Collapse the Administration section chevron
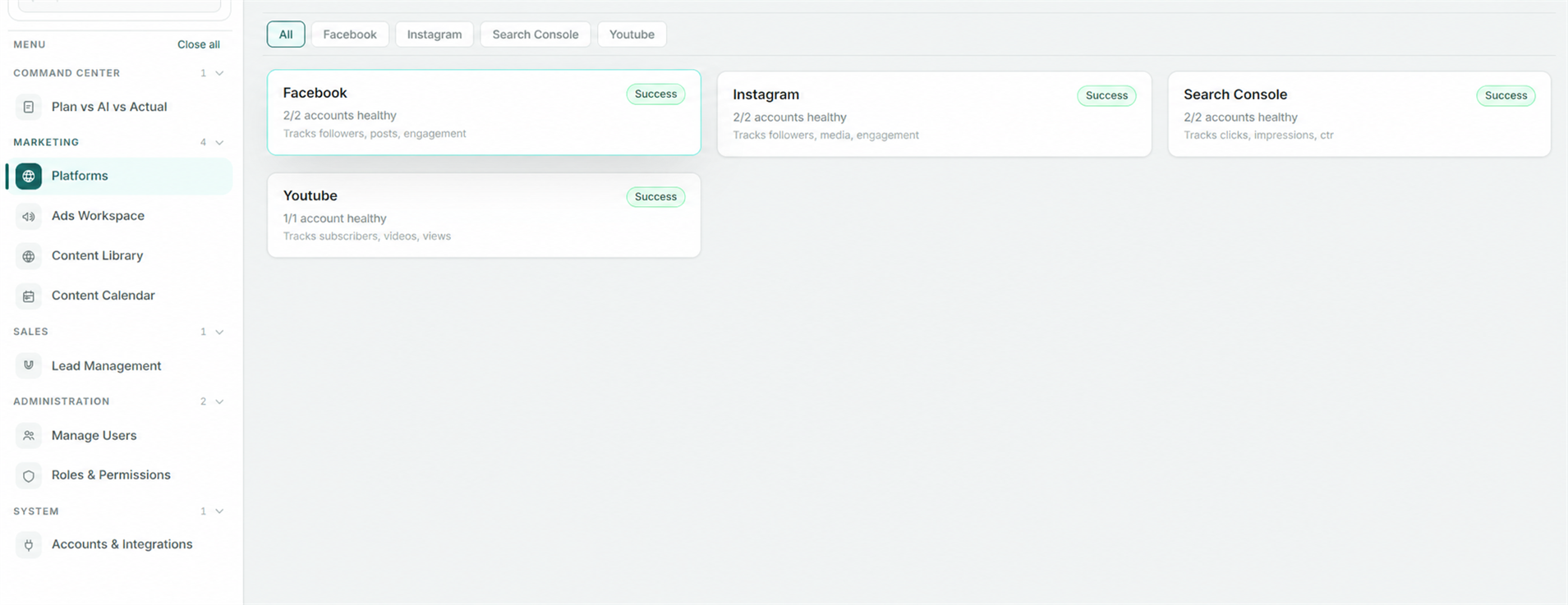The image size is (1568, 605). (x=219, y=401)
